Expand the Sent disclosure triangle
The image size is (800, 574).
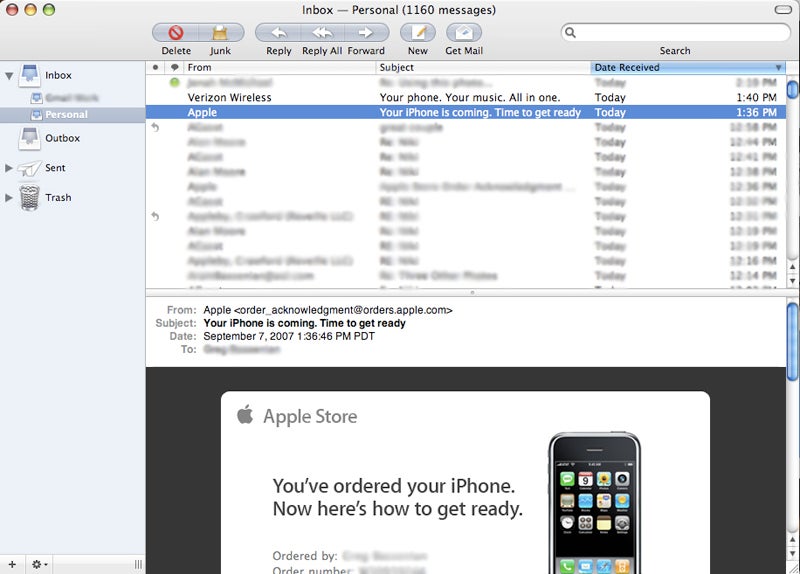[x=9, y=168]
